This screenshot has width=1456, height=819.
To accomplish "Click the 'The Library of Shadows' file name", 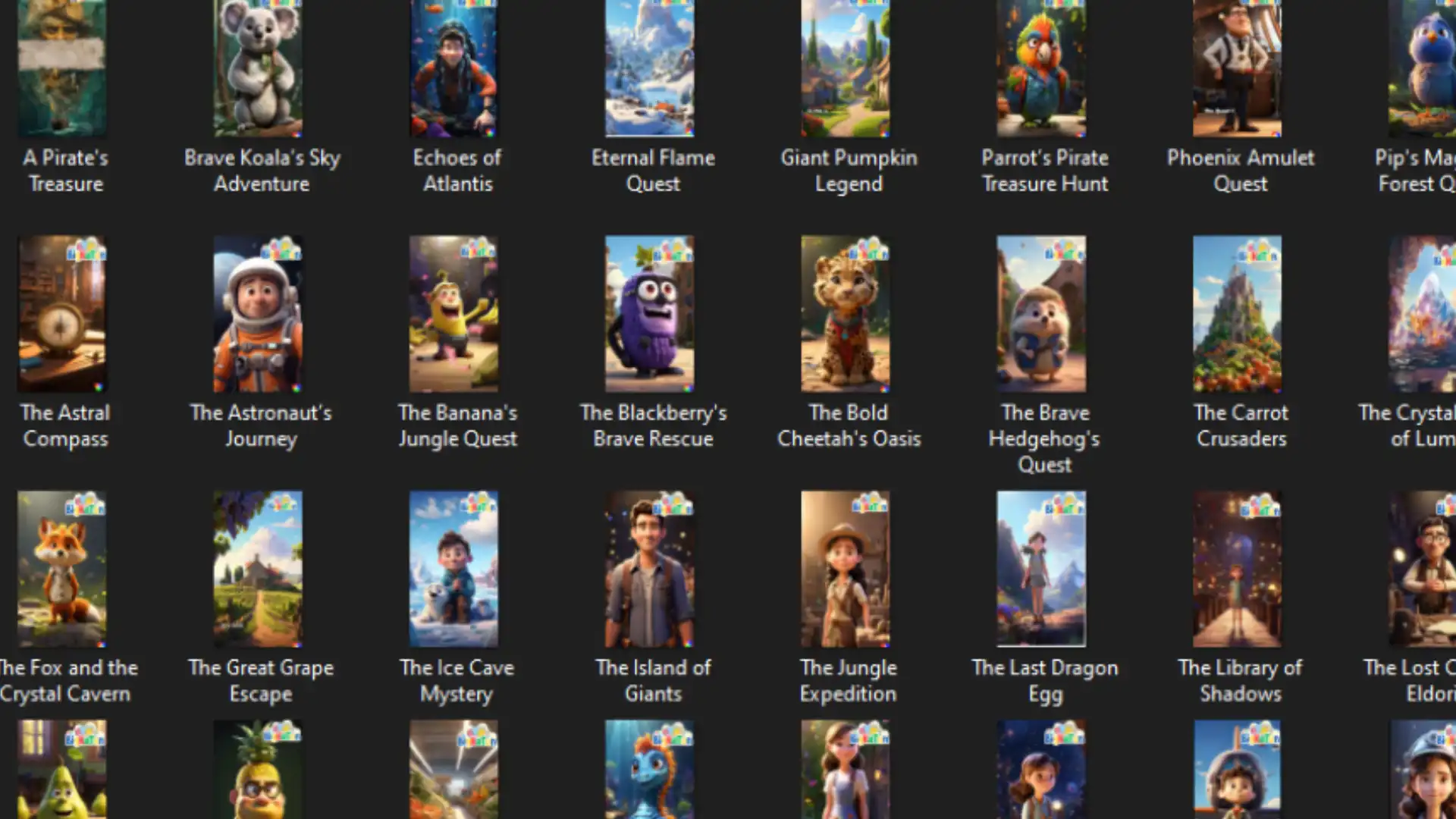I will 1241,680.
